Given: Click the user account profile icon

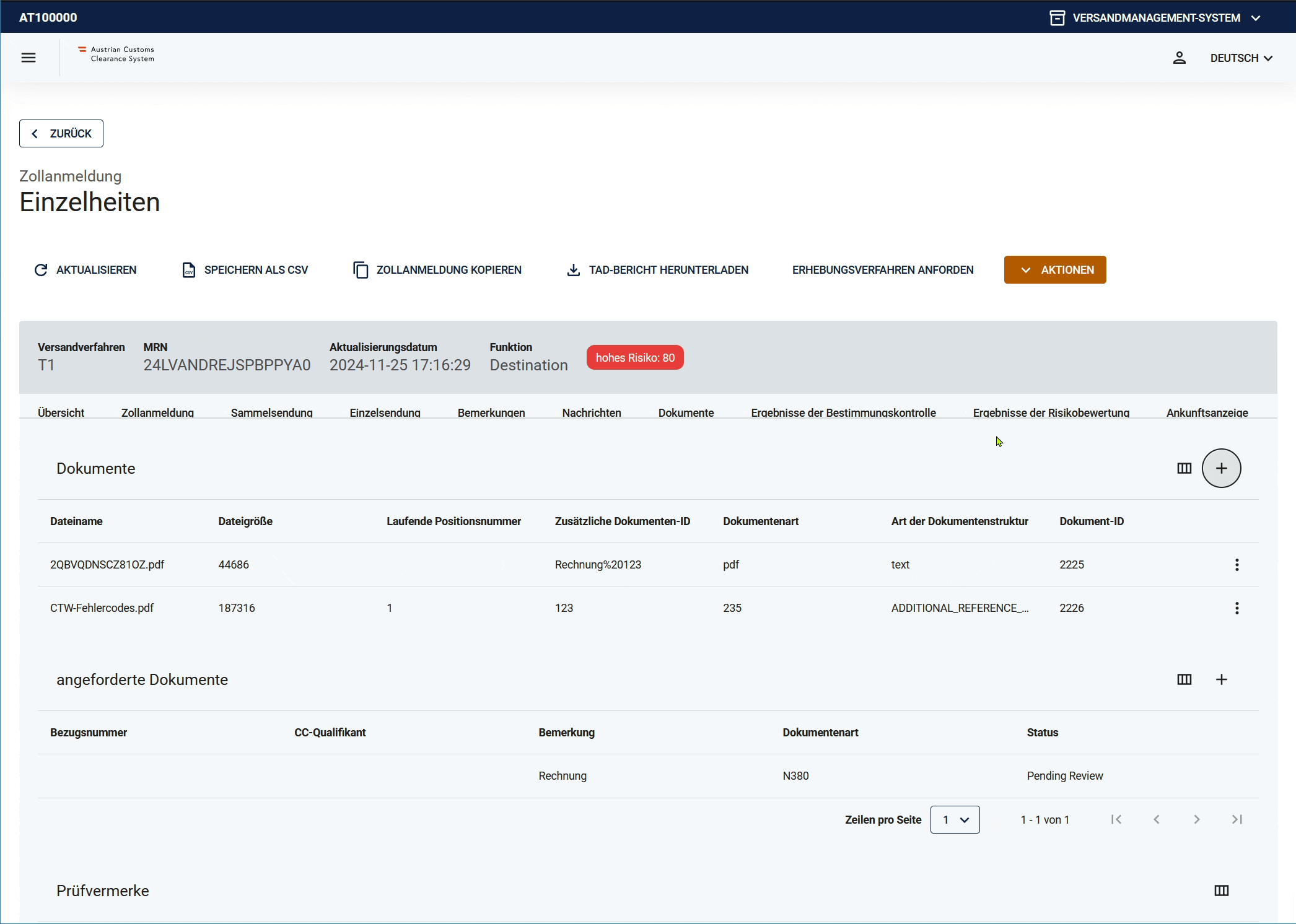Looking at the screenshot, I should (x=1179, y=58).
